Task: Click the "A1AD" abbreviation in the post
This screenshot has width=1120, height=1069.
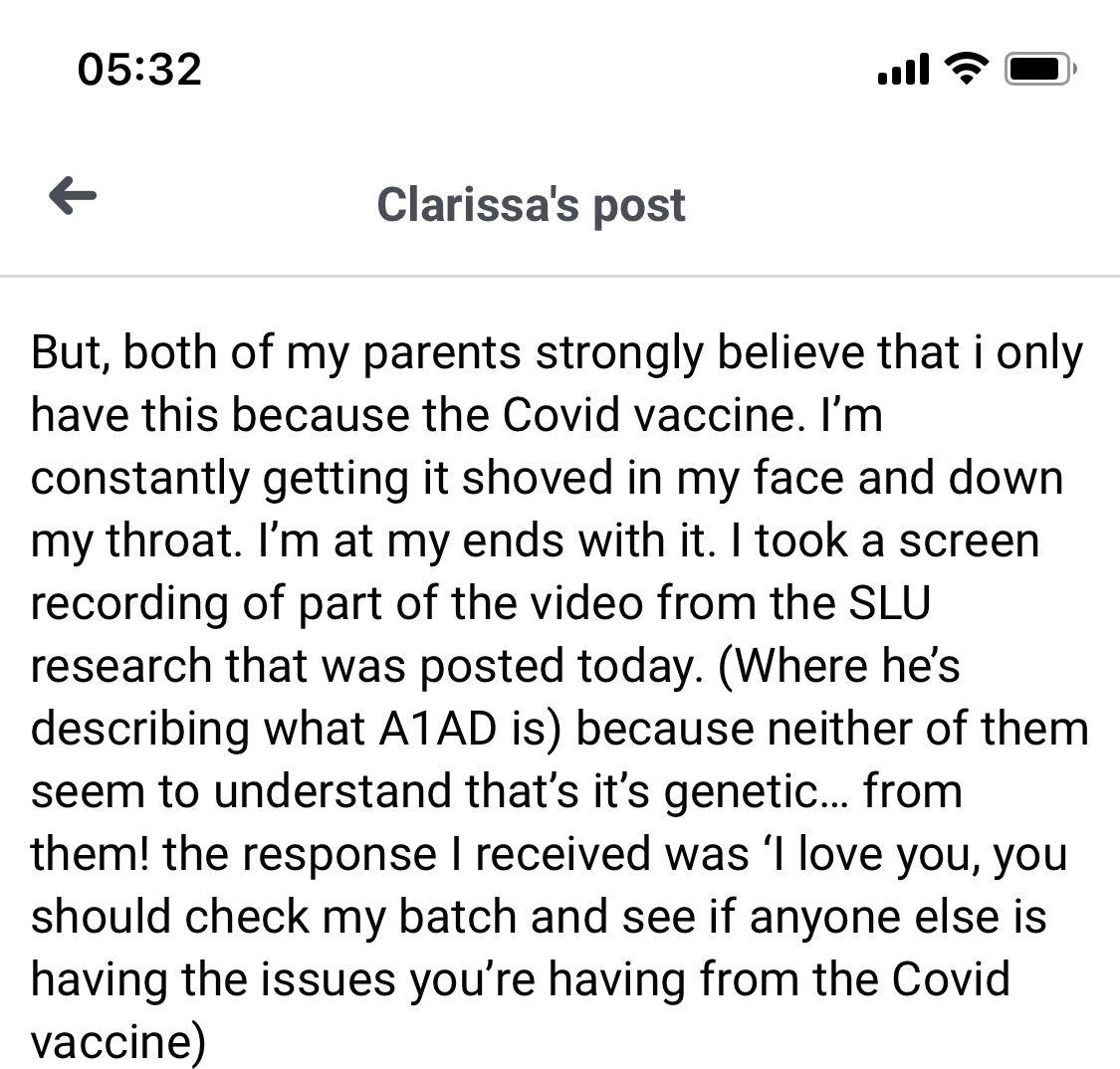Action: coord(437,729)
